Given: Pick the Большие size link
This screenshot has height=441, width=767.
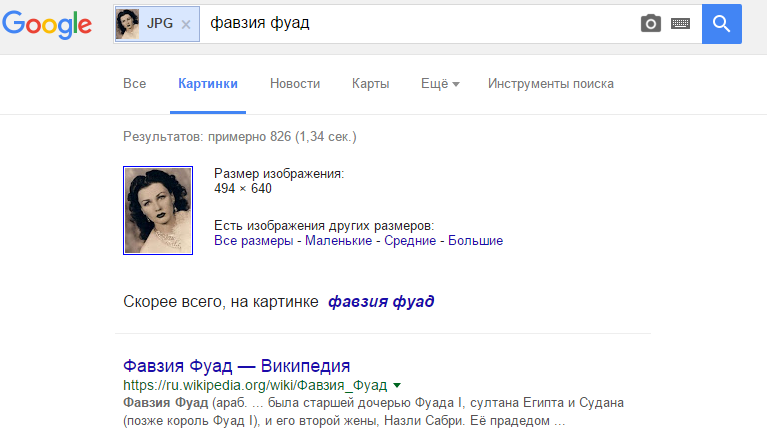Looking at the screenshot, I should 475,241.
